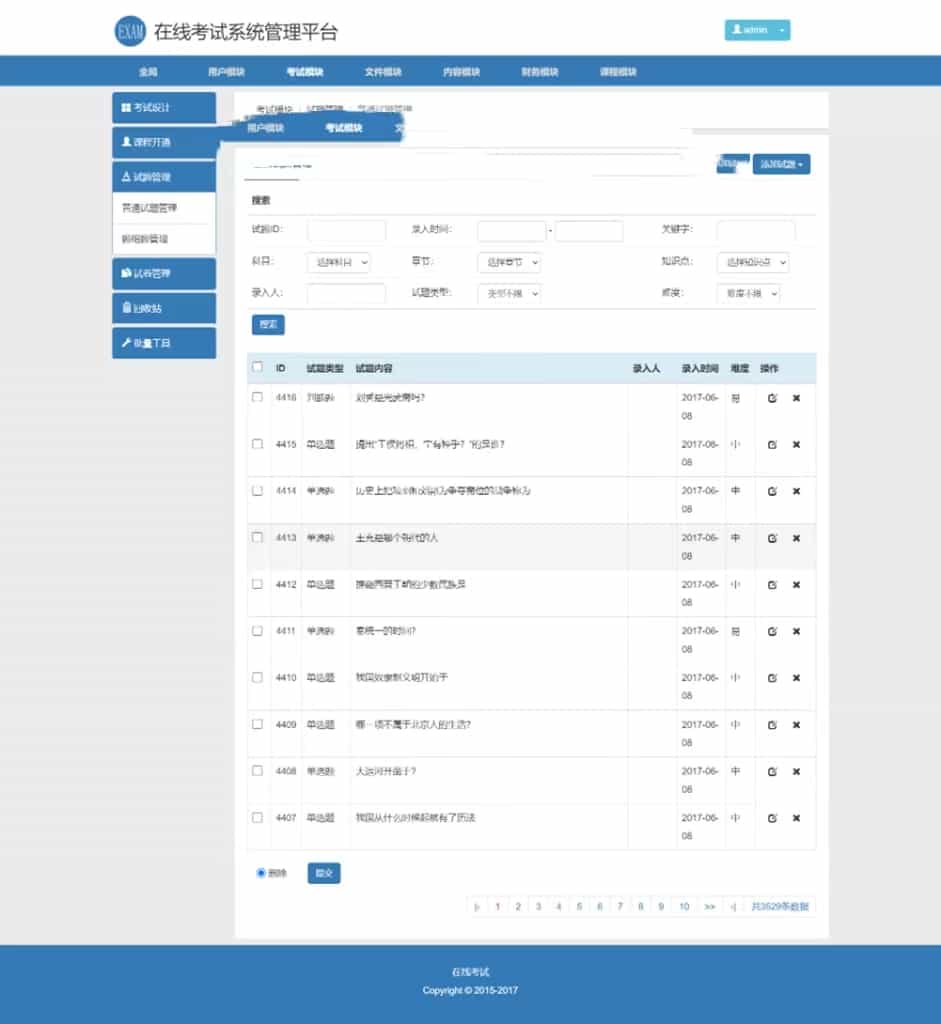Edit question row 4414
This screenshot has height=1024, width=941.
[772, 491]
